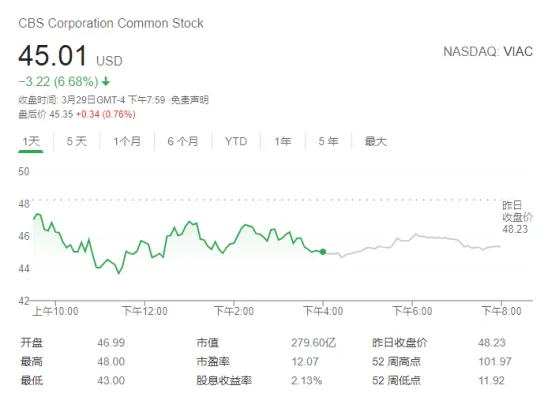Image resolution: width=549 pixels, height=409 pixels.
Task: Click the 市值 value 279.60亿
Action: pyautogui.click(x=313, y=342)
